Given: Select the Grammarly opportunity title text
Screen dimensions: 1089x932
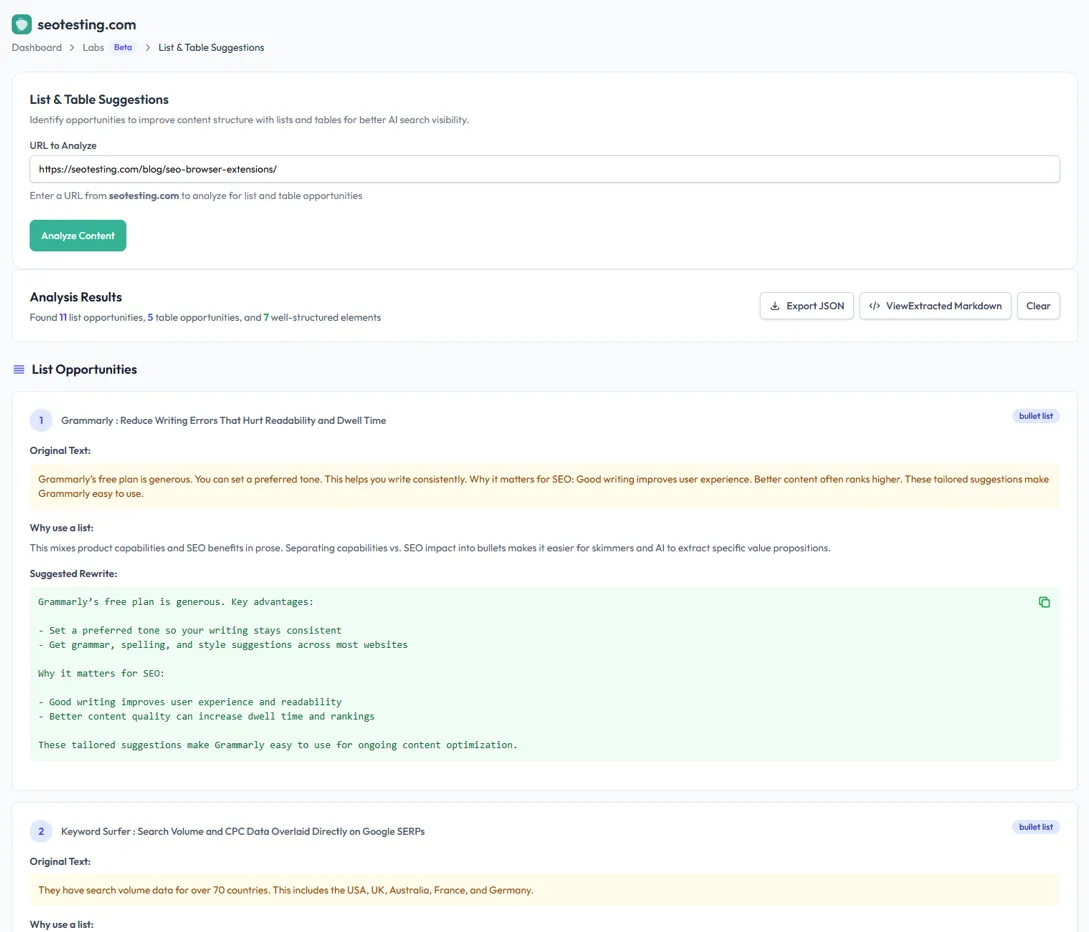Looking at the screenshot, I should 224,420.
